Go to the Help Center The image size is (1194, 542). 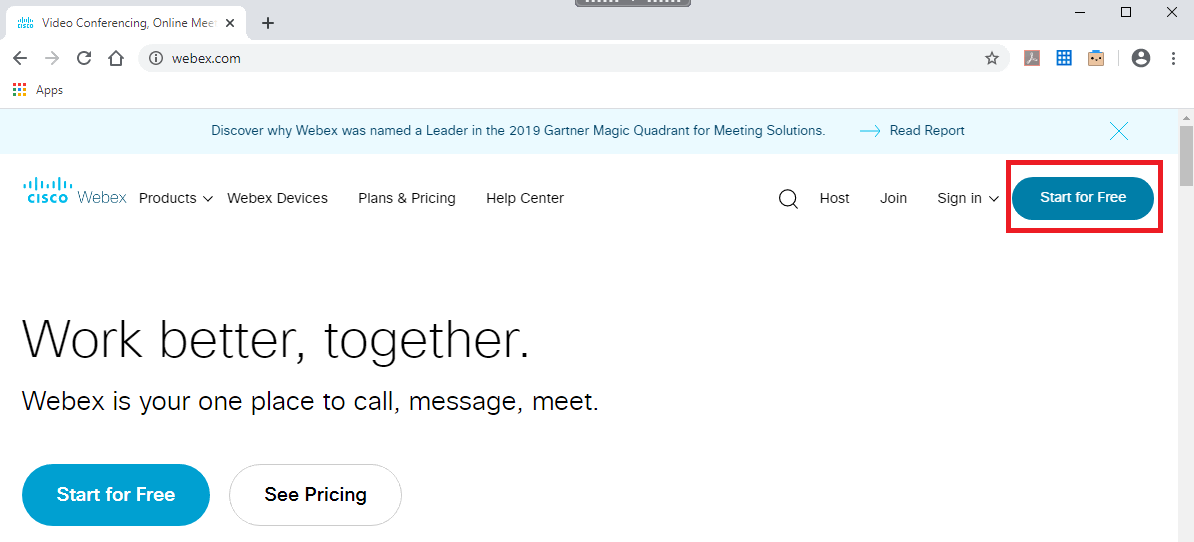(x=525, y=199)
